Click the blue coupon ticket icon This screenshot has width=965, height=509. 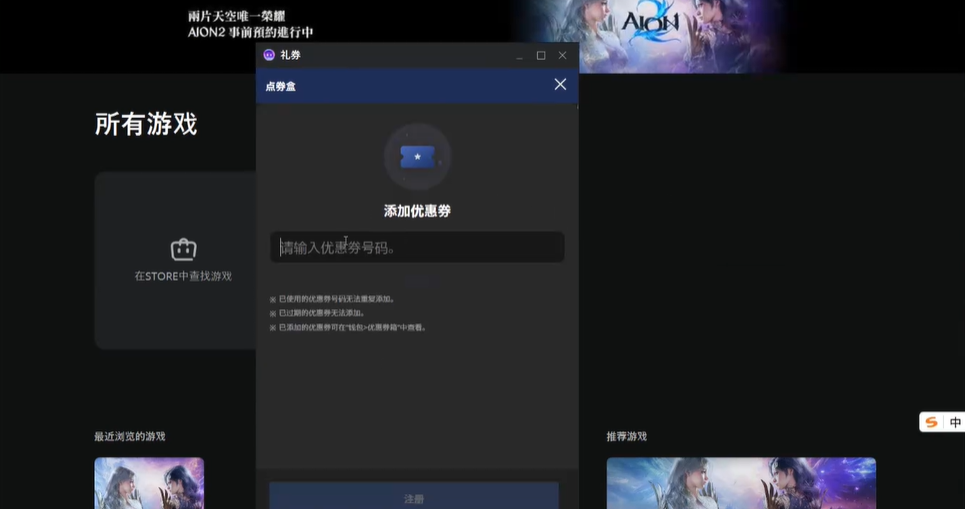tap(417, 157)
